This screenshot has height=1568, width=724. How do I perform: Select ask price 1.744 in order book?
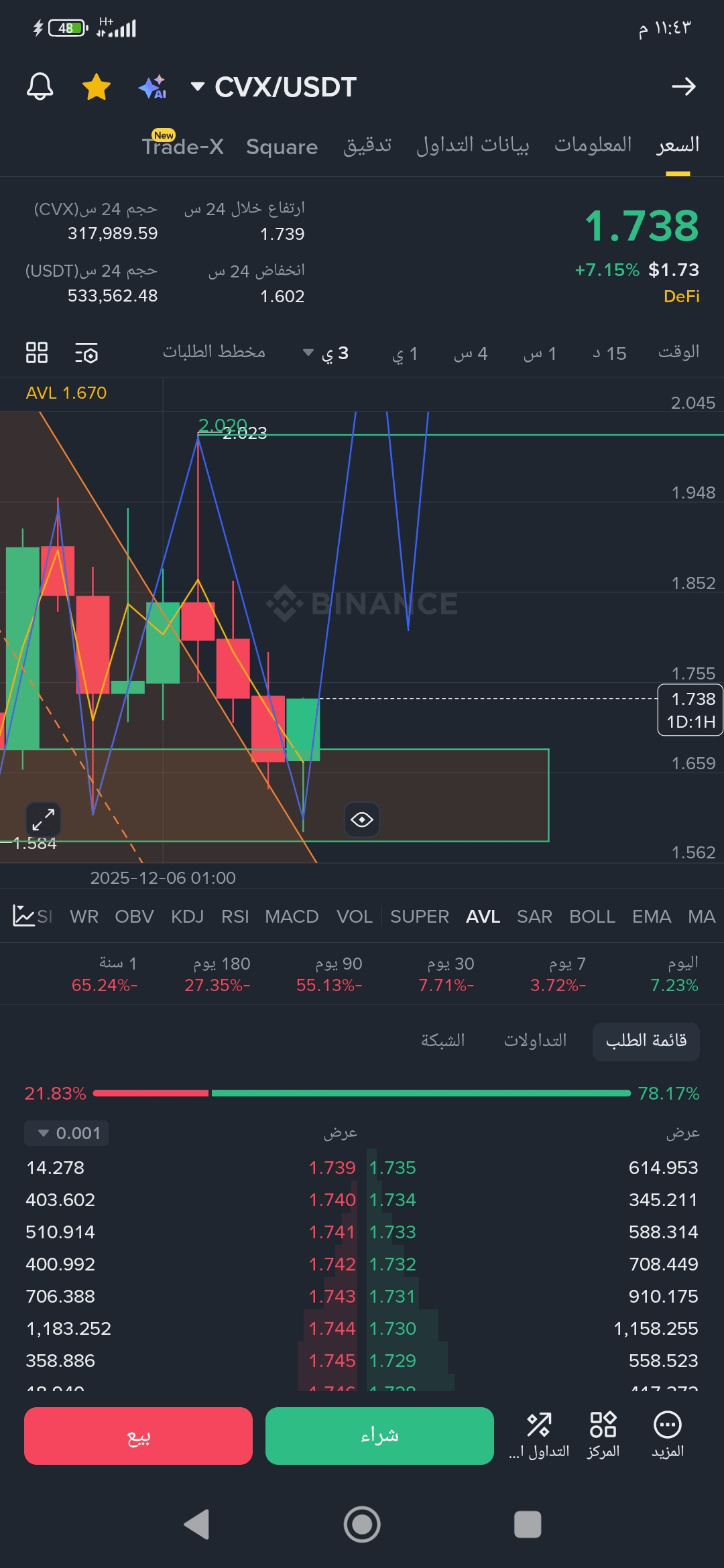(x=332, y=1328)
